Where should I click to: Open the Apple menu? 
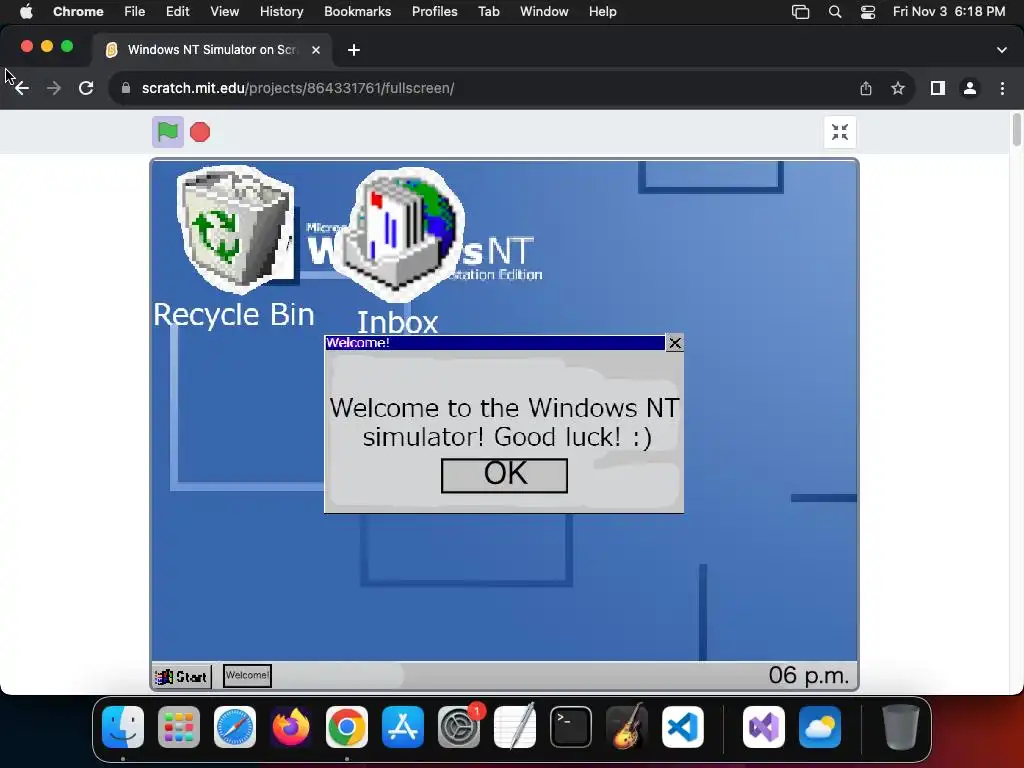click(x=26, y=12)
